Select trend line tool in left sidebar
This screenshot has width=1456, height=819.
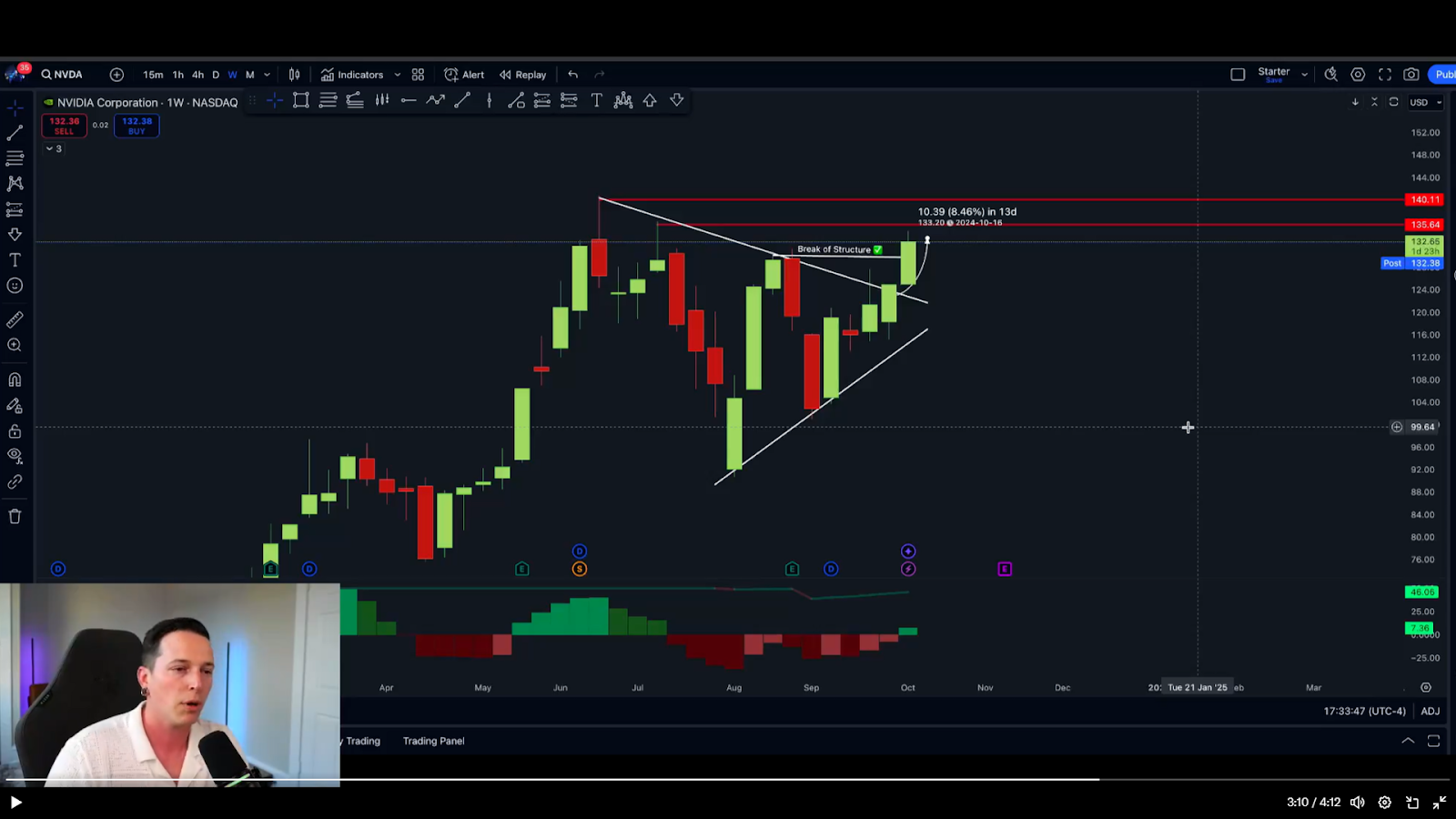(15, 133)
